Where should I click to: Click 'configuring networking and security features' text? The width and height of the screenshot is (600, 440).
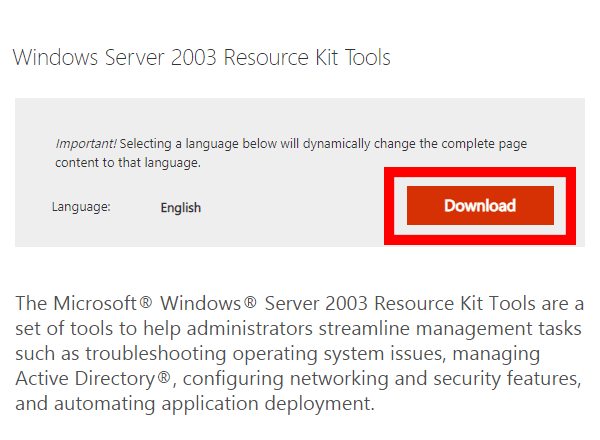pos(381,379)
